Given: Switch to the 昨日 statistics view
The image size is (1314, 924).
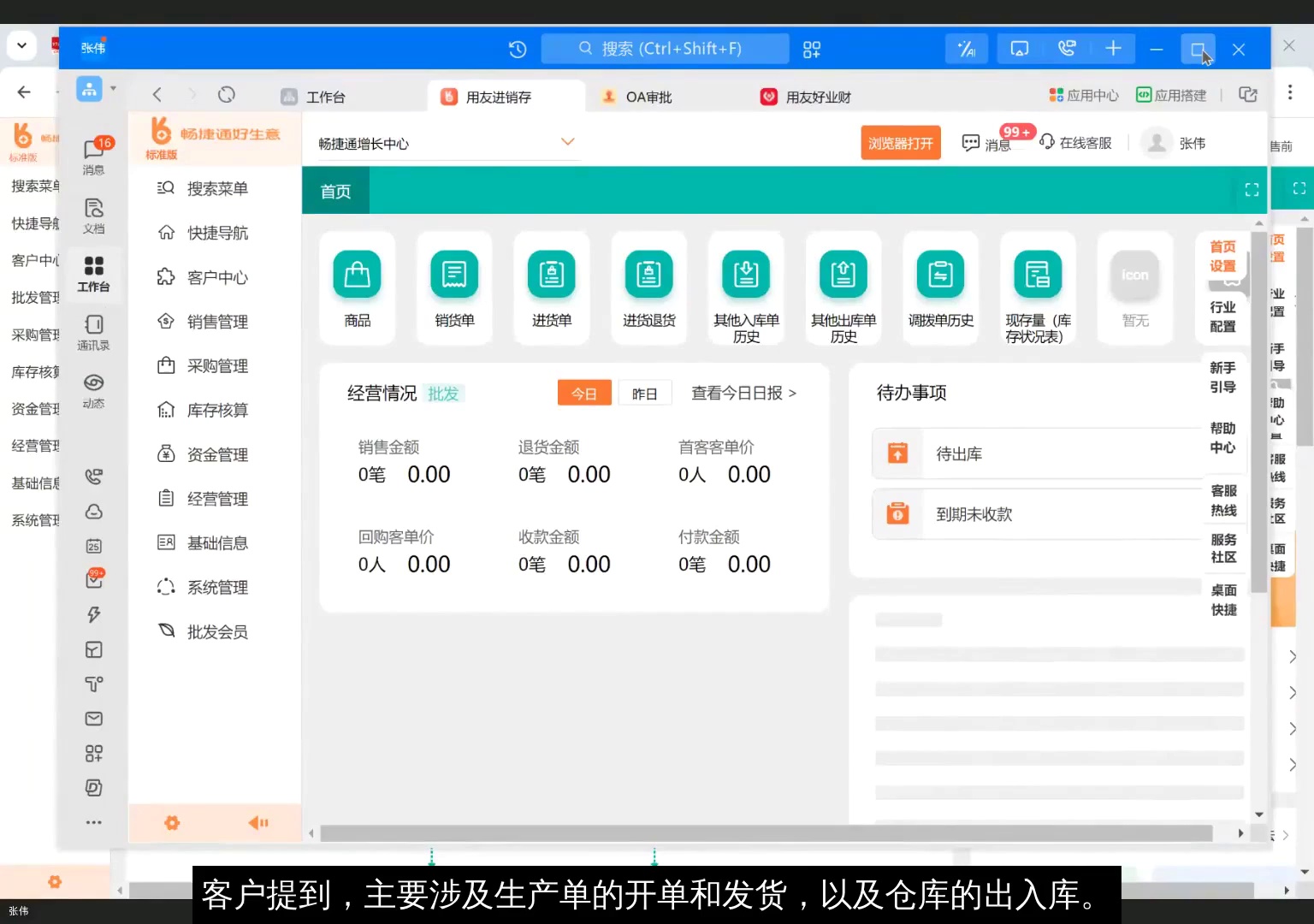Looking at the screenshot, I should pos(645,392).
